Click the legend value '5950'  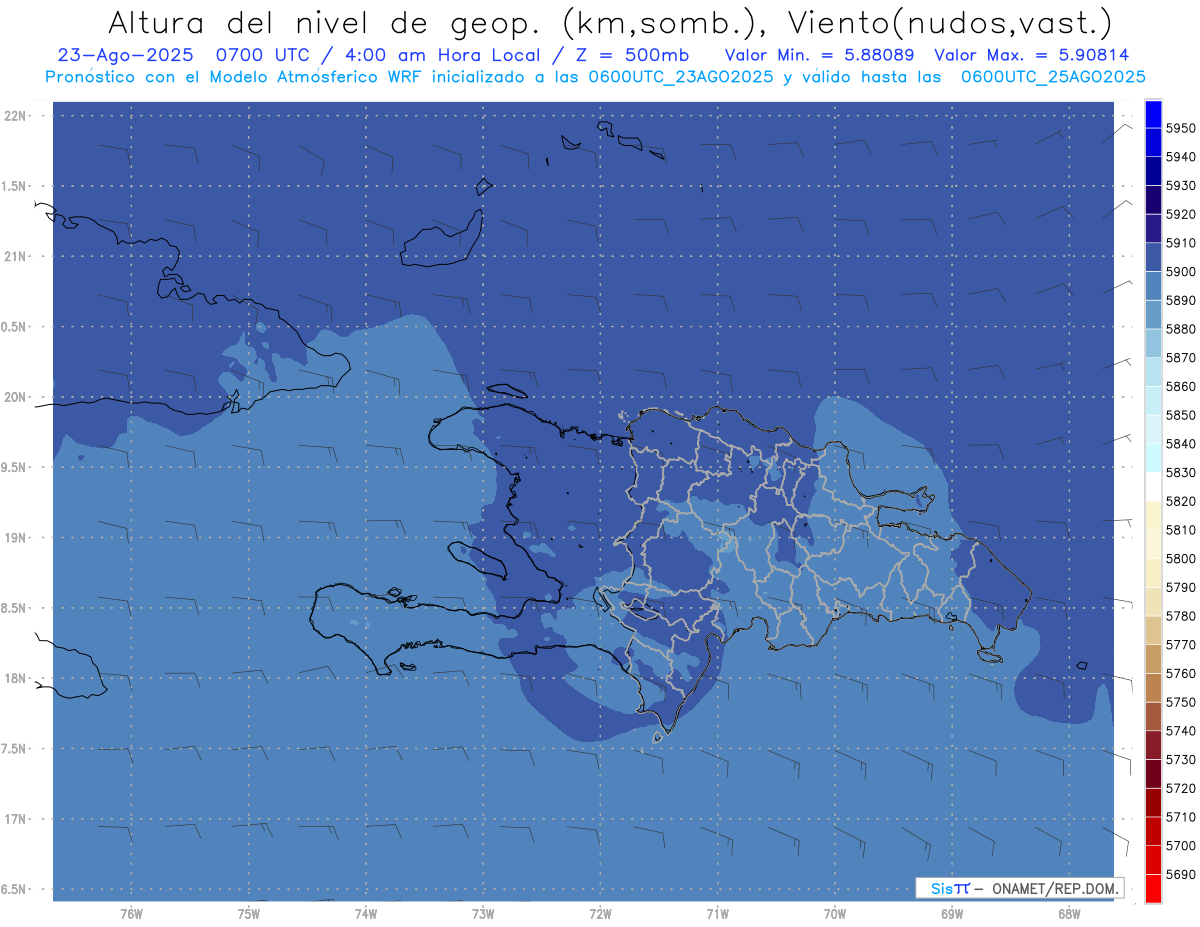coord(1180,128)
